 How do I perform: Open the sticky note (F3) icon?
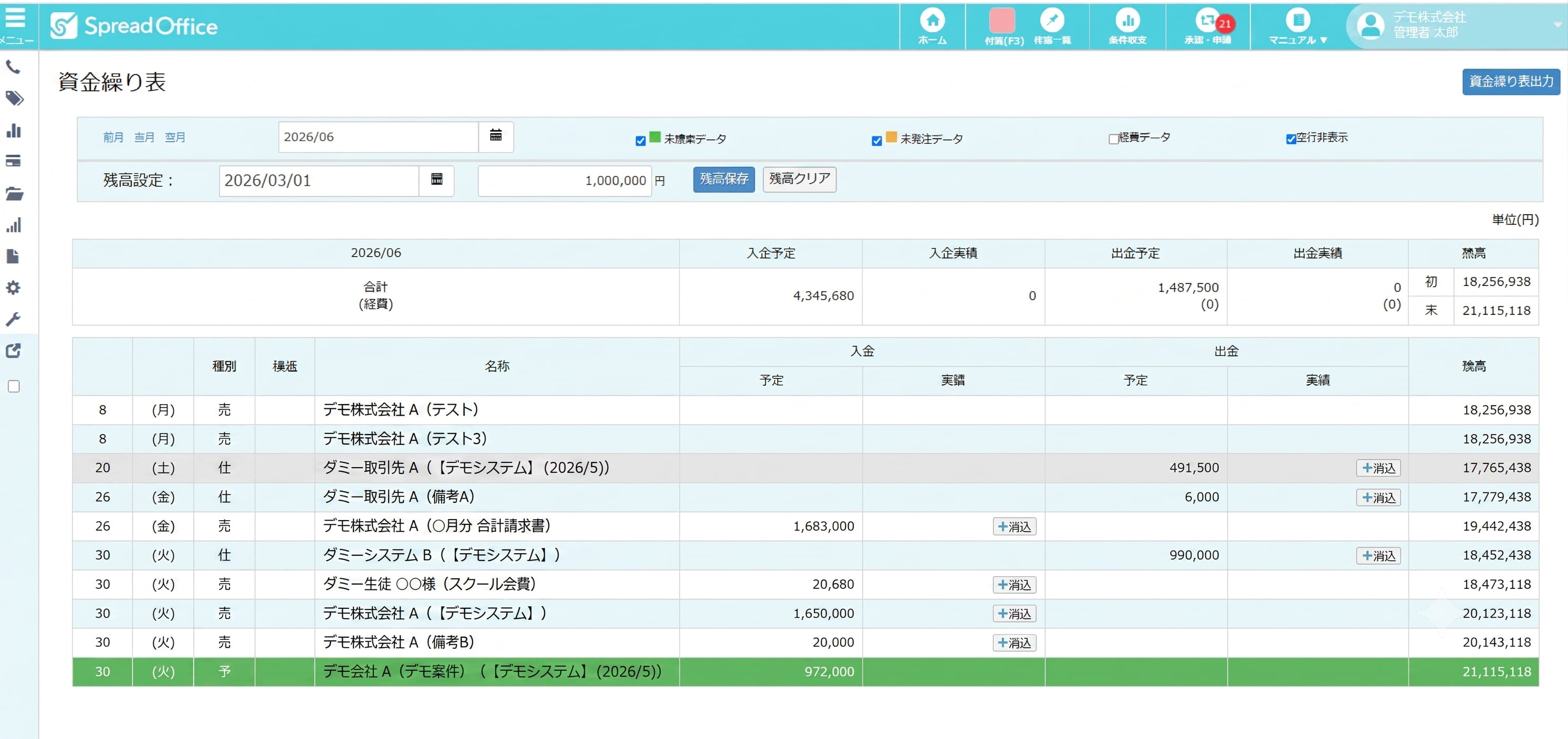pos(1002,20)
